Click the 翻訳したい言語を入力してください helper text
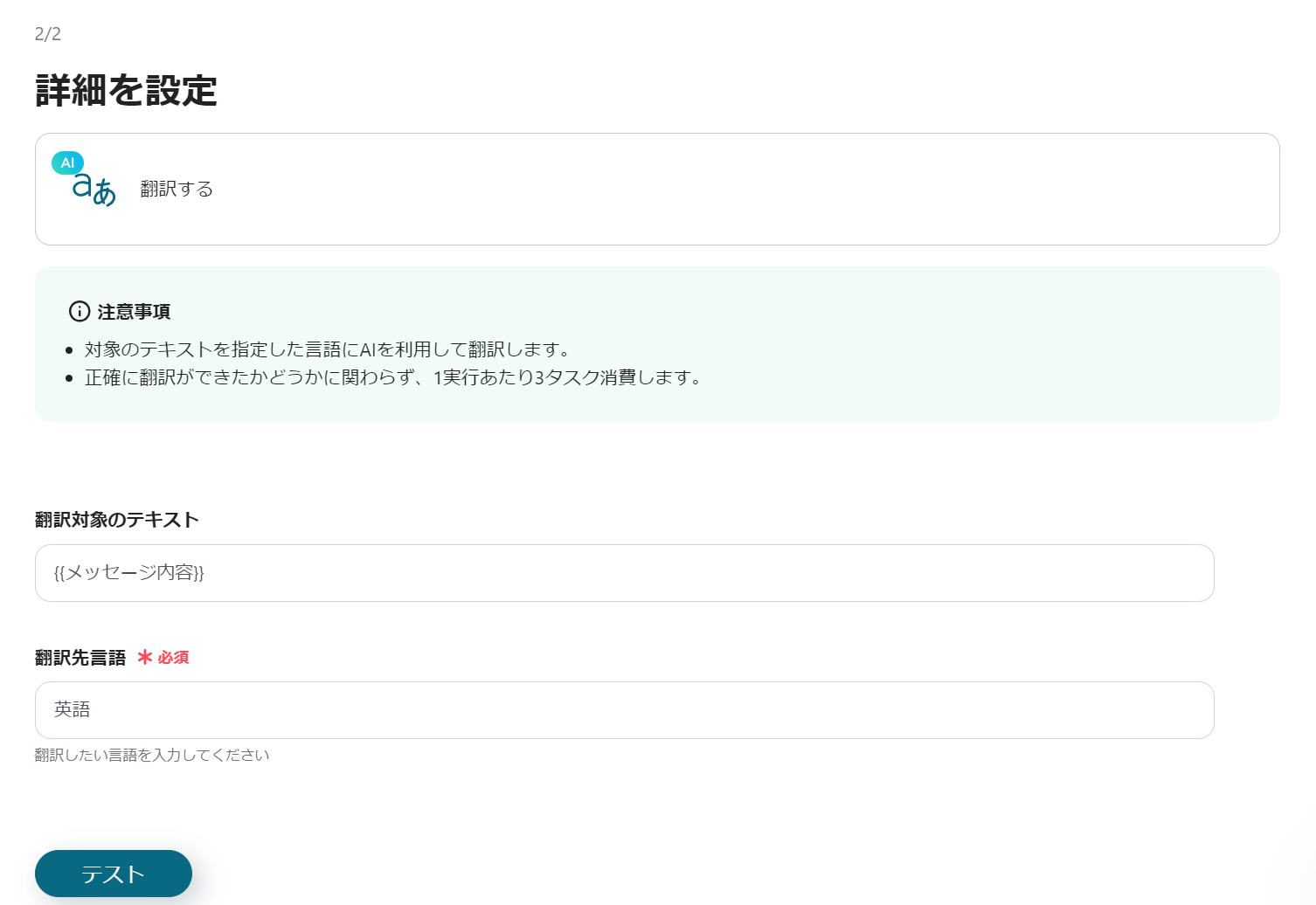 152,755
